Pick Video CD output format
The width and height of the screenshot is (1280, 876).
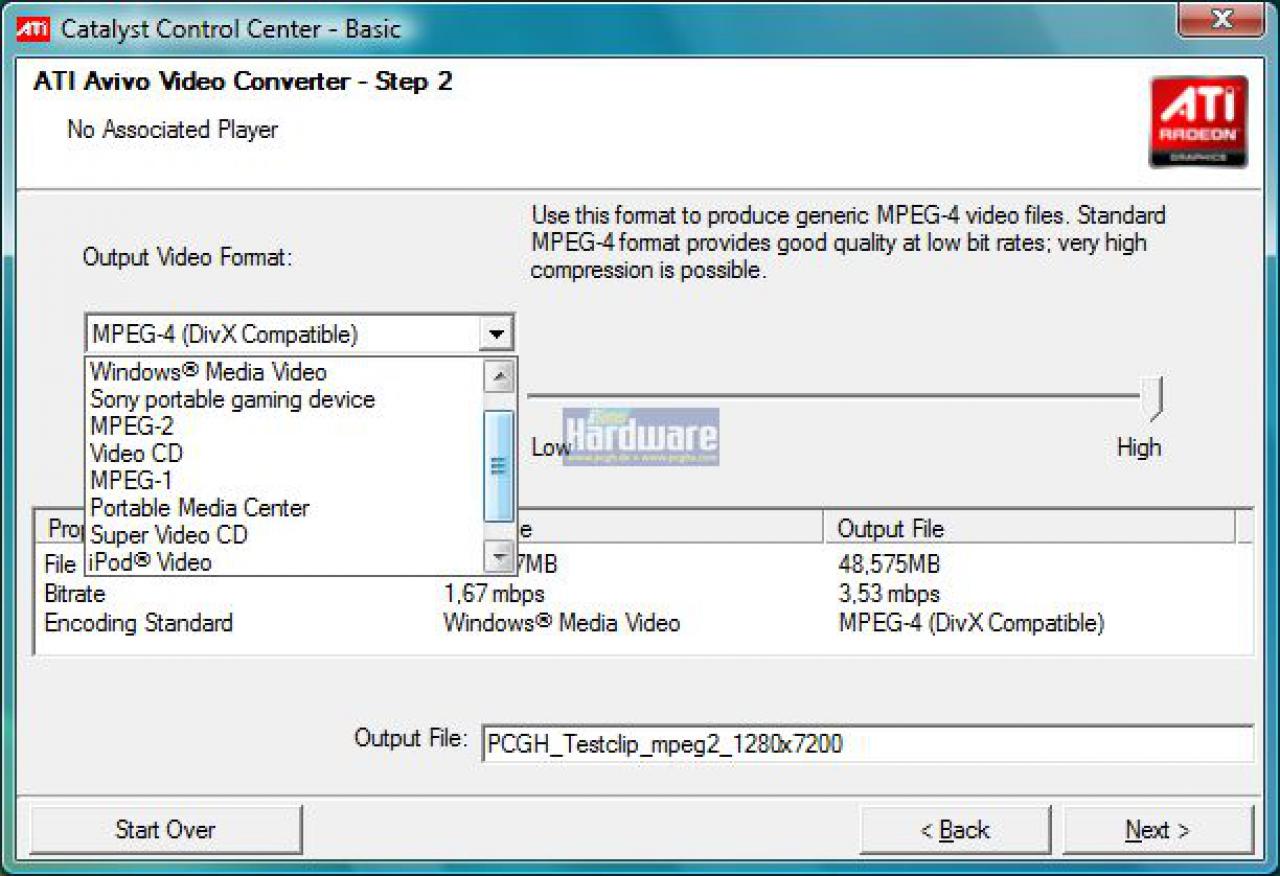(136, 453)
